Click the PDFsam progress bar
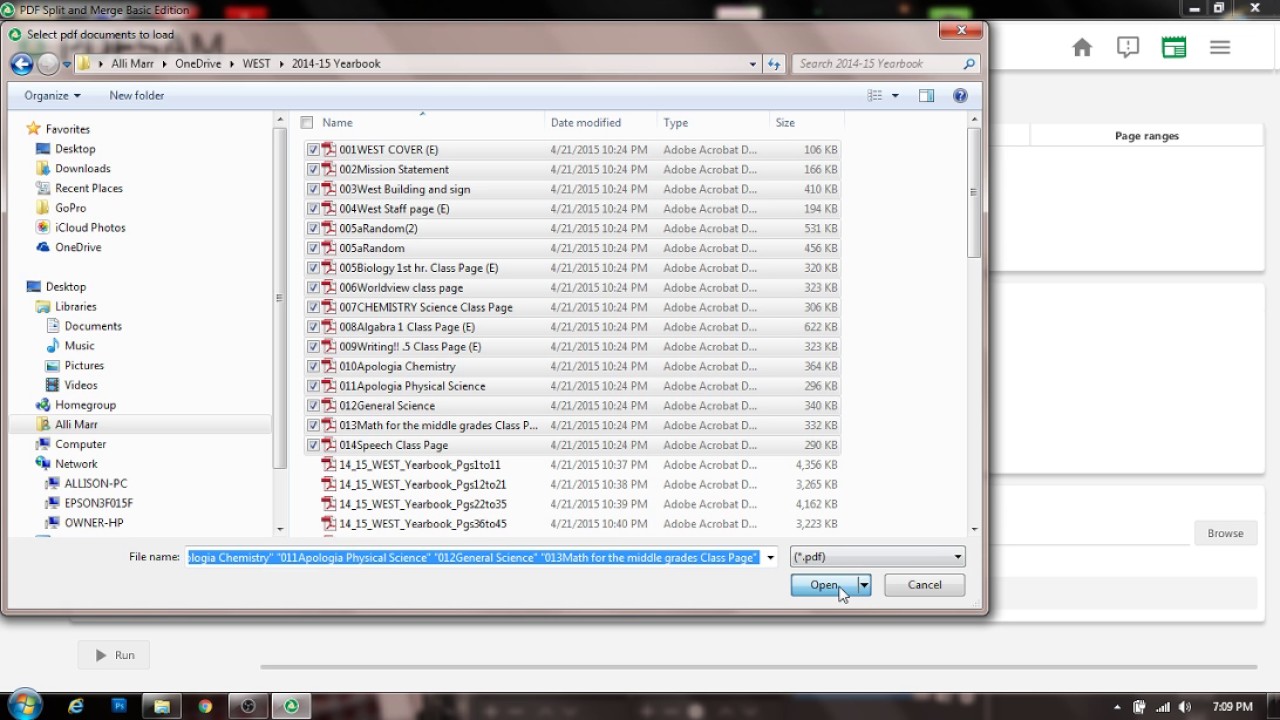The height and width of the screenshot is (720, 1280). coord(758,666)
